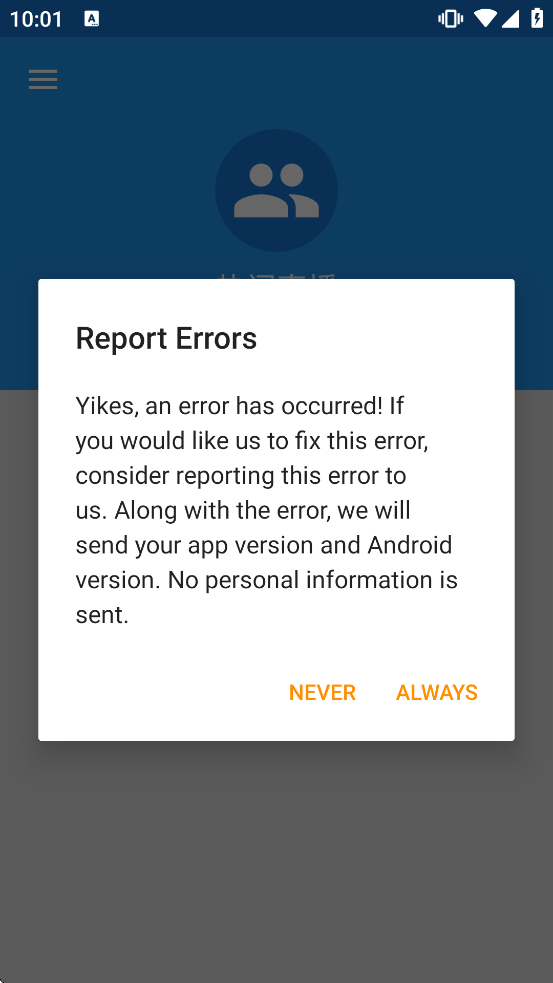Tap 'No personal information is' text line

[313, 580]
